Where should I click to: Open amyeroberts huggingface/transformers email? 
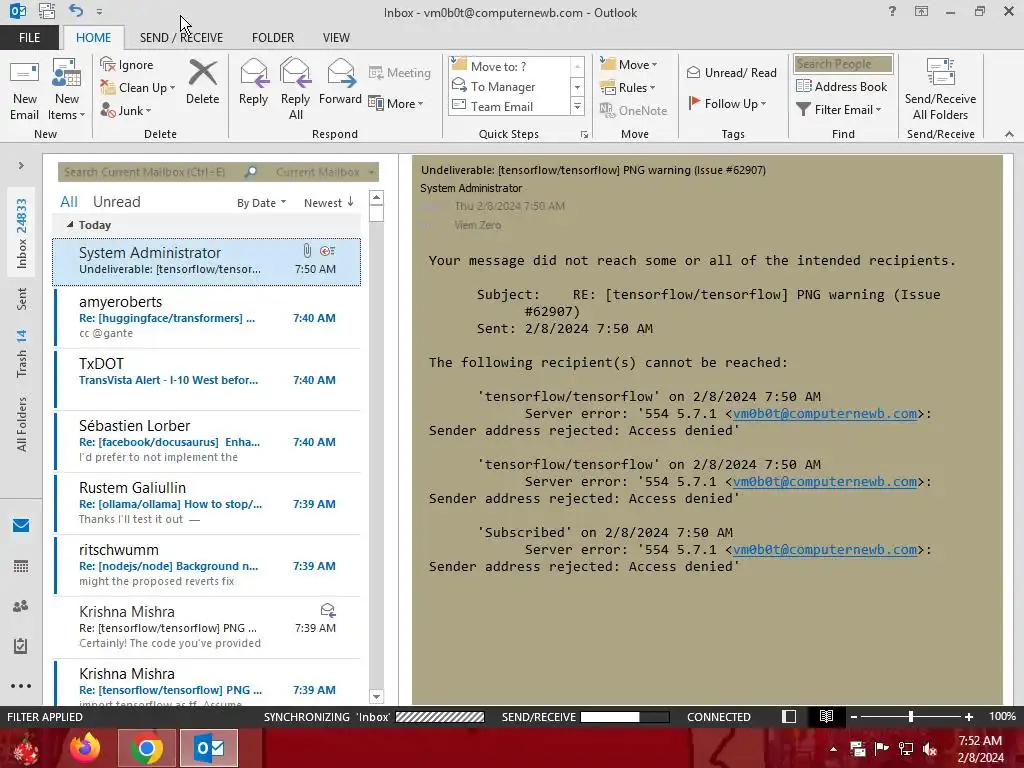tap(208, 317)
